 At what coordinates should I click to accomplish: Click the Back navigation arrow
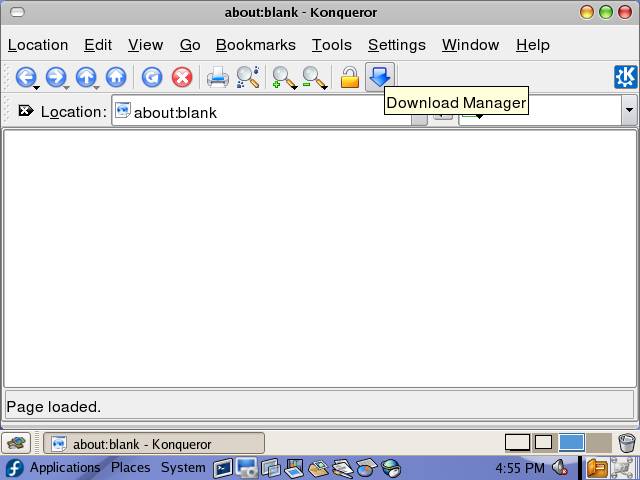[x=25, y=77]
